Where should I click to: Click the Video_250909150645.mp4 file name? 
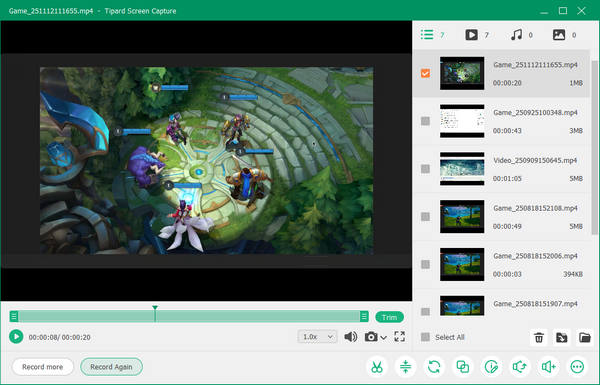click(x=535, y=160)
